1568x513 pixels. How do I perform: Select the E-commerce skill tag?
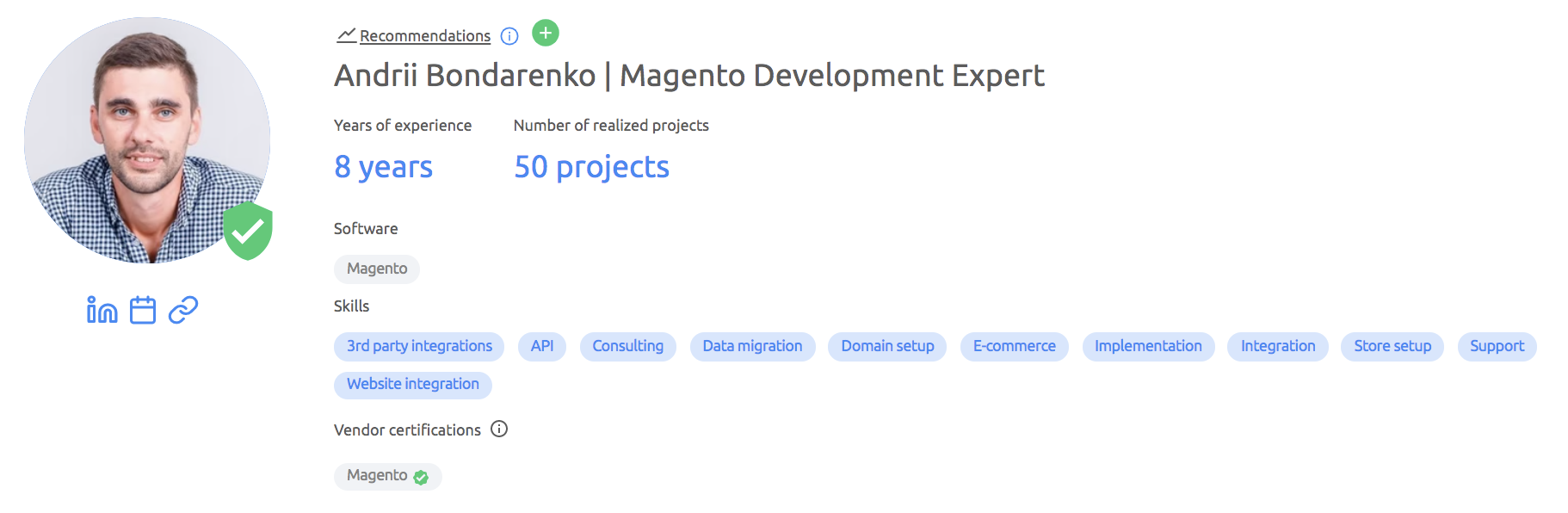1014,346
